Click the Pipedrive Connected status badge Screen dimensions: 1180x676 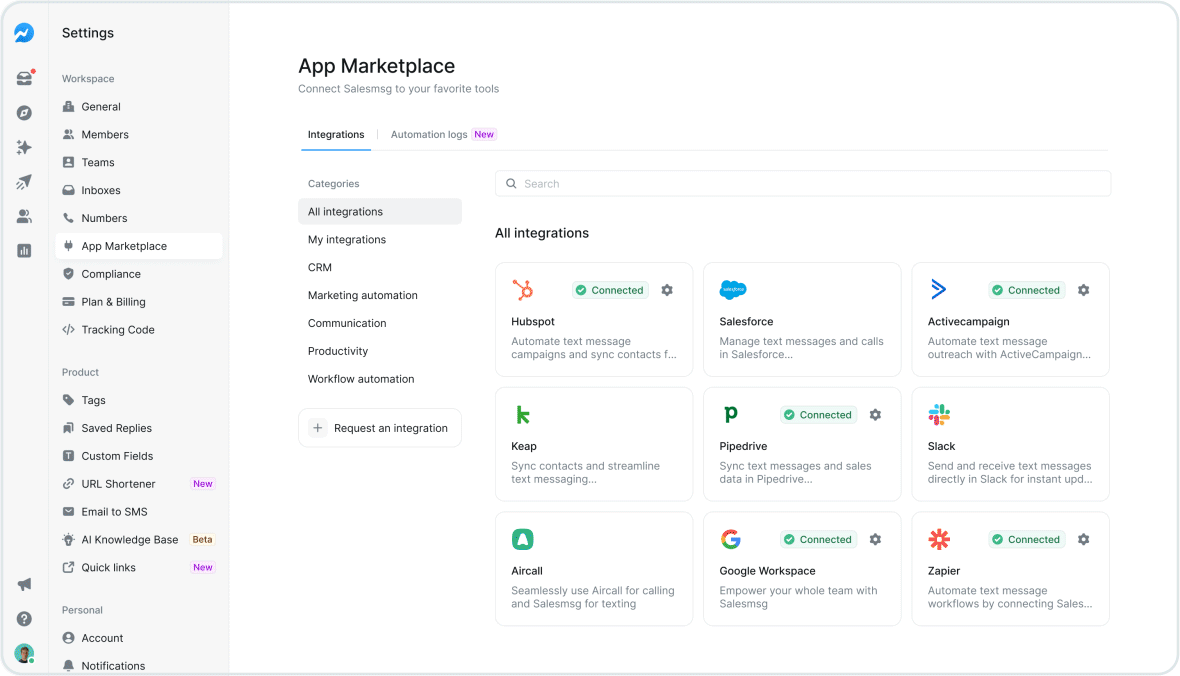(x=819, y=415)
